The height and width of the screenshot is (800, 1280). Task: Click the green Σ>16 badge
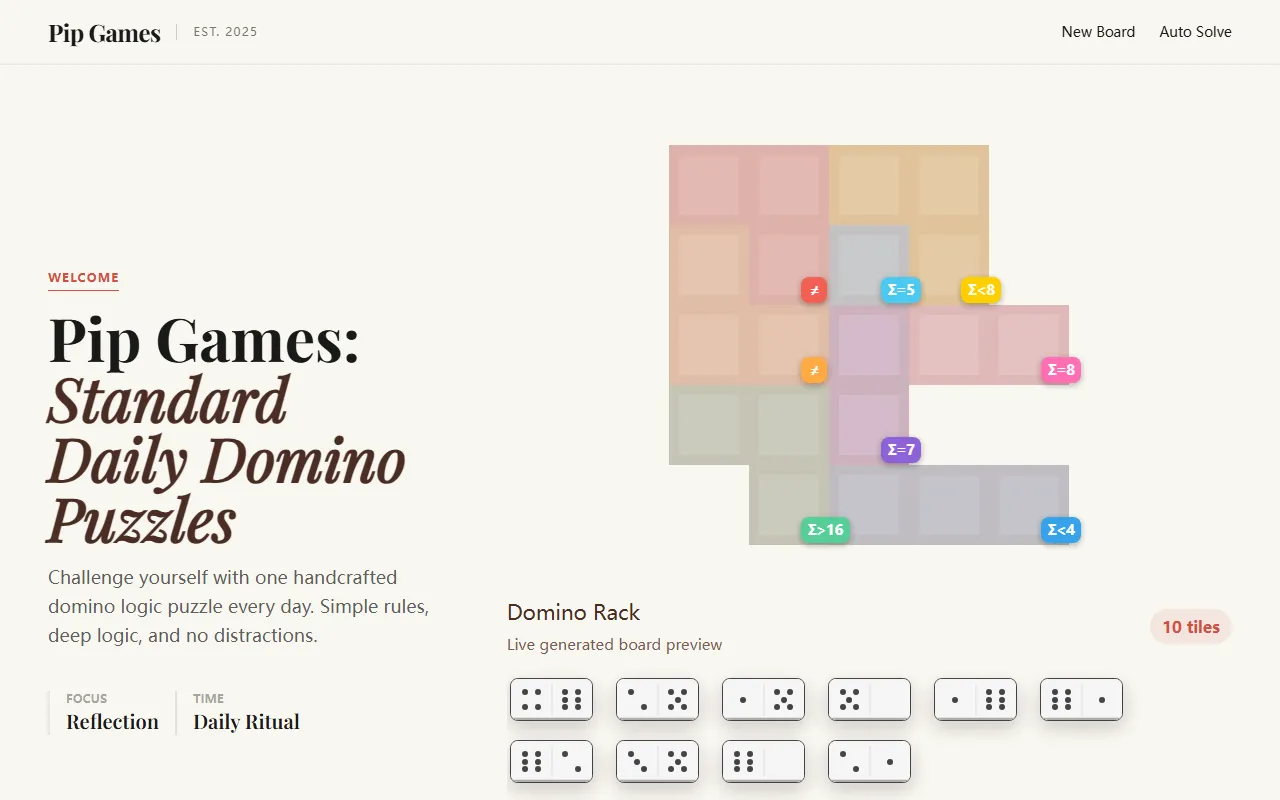tap(825, 530)
